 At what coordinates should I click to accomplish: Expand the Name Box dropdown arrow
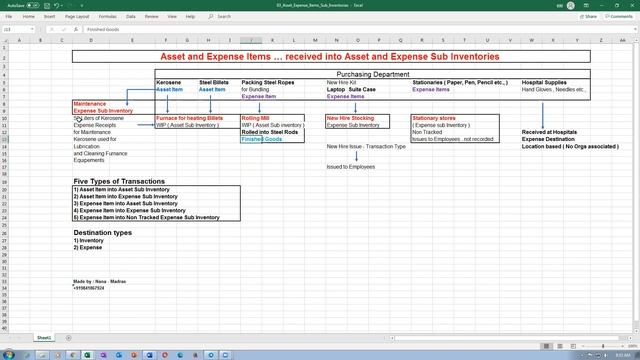(32, 29)
